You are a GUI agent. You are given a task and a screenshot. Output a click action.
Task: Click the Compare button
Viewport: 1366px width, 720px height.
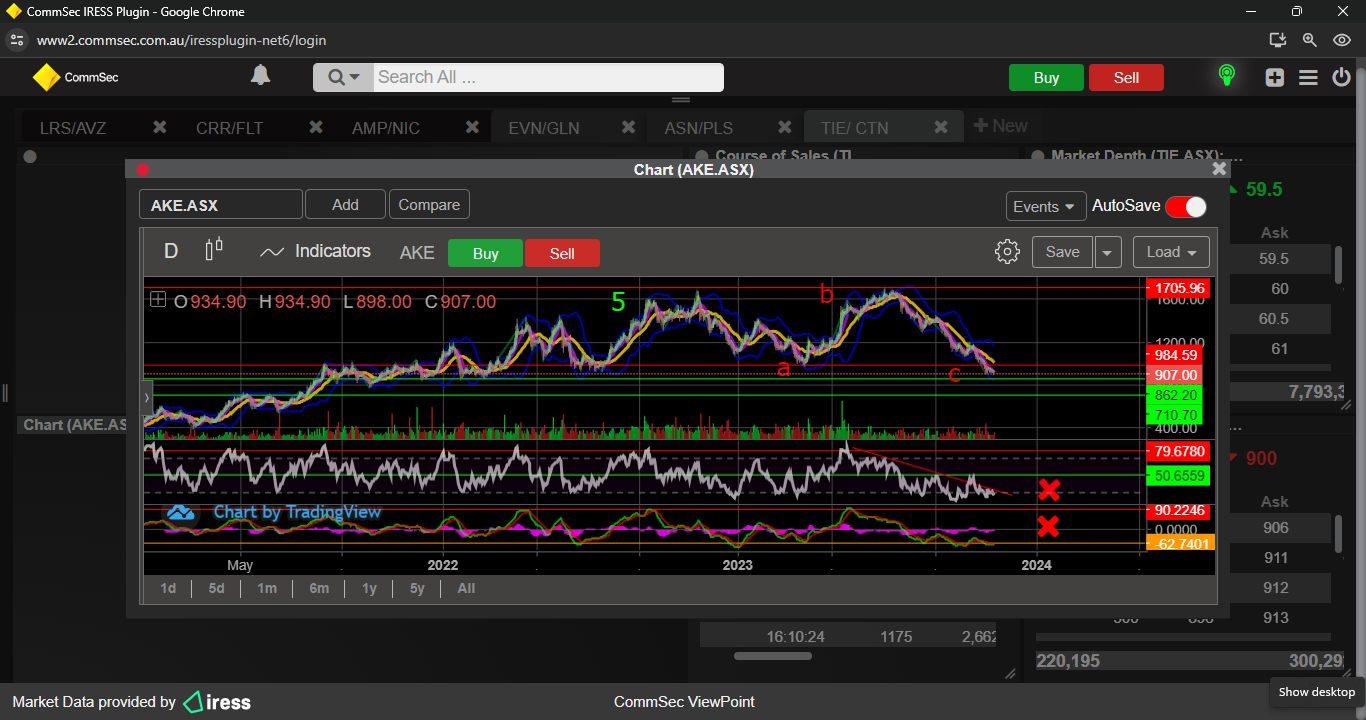tap(429, 205)
